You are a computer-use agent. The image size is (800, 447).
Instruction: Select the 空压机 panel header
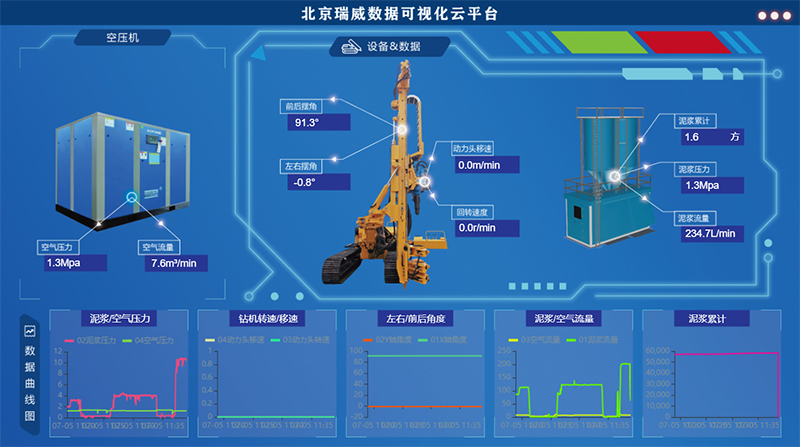pyautogui.click(x=122, y=37)
